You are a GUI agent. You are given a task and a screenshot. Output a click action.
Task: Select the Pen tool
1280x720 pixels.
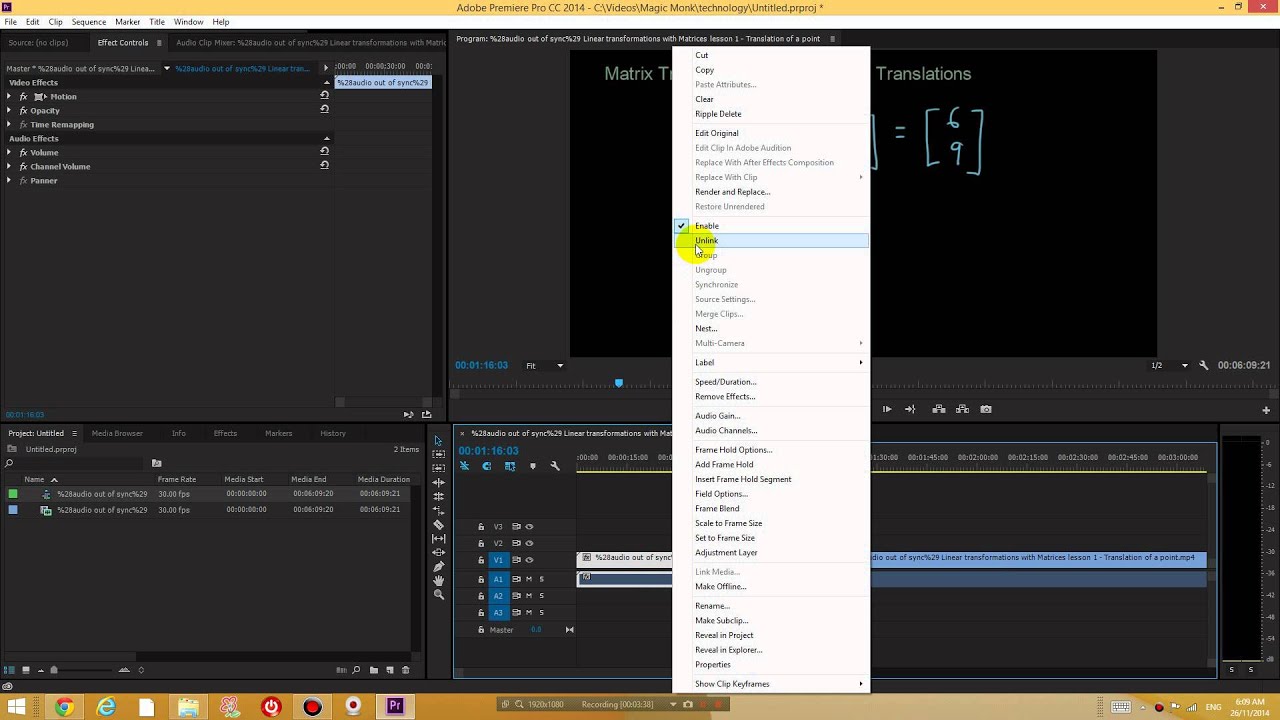[438, 567]
